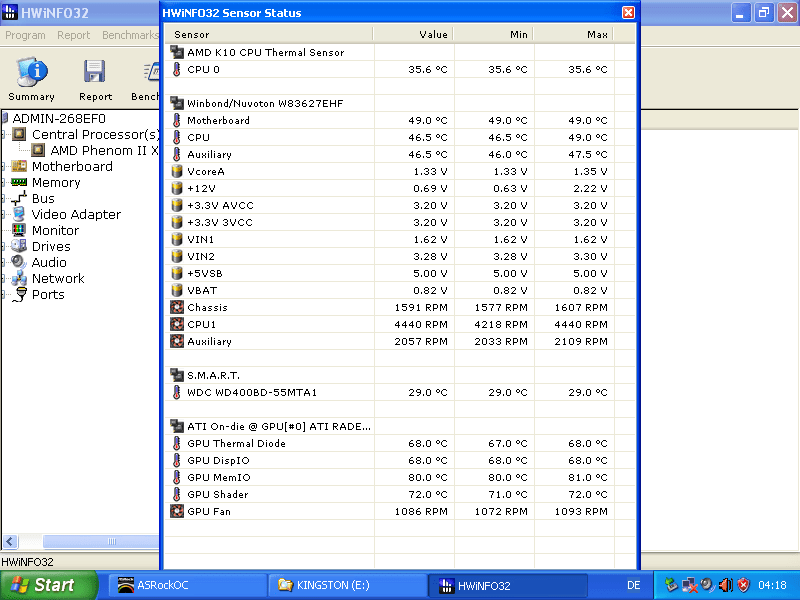This screenshot has height=600, width=800.
Task: Click the Network tree icon
Action: click(x=19, y=278)
